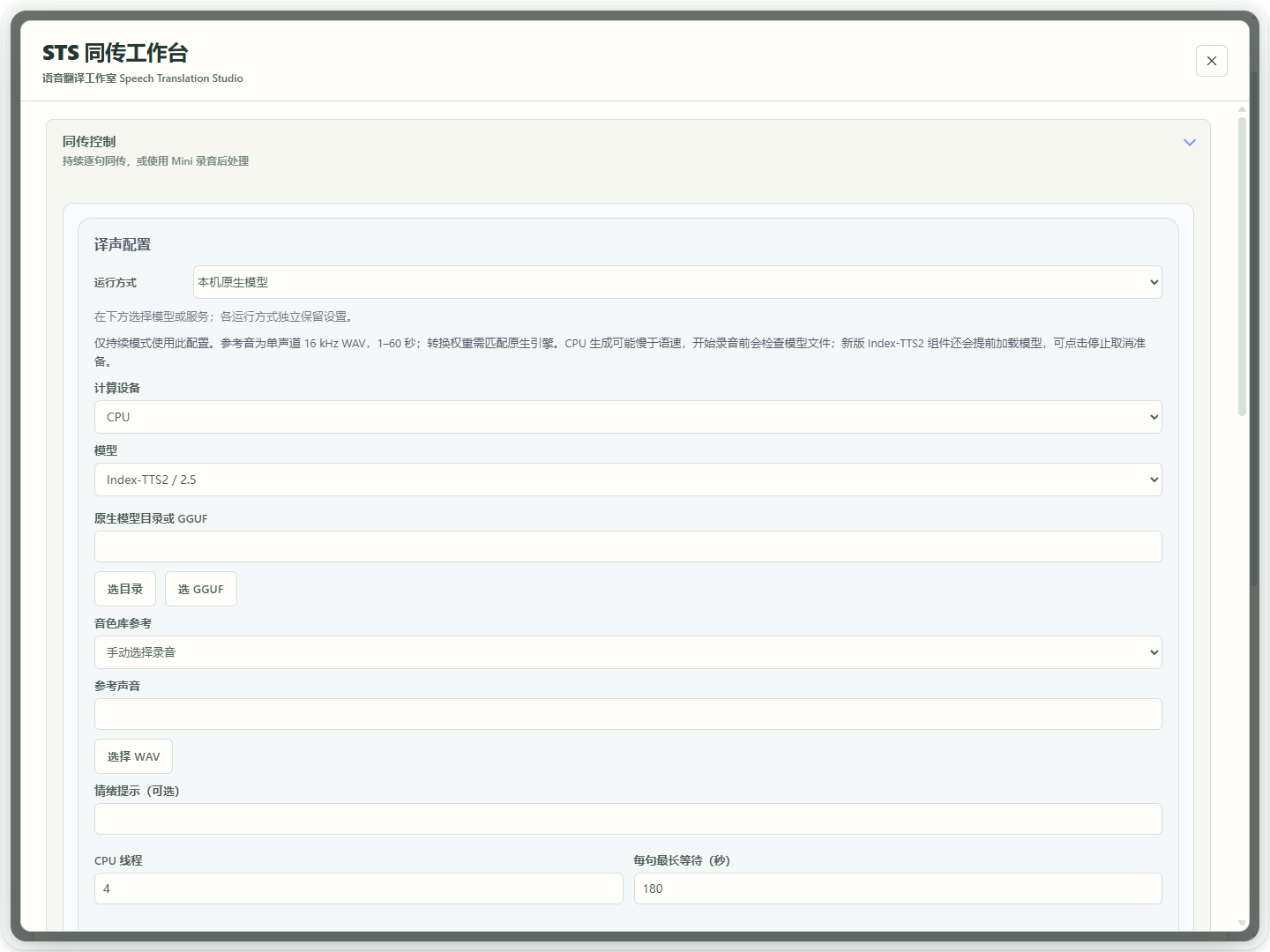
Task: Click the 每句最长等待 field showing 180
Action: click(x=898, y=889)
